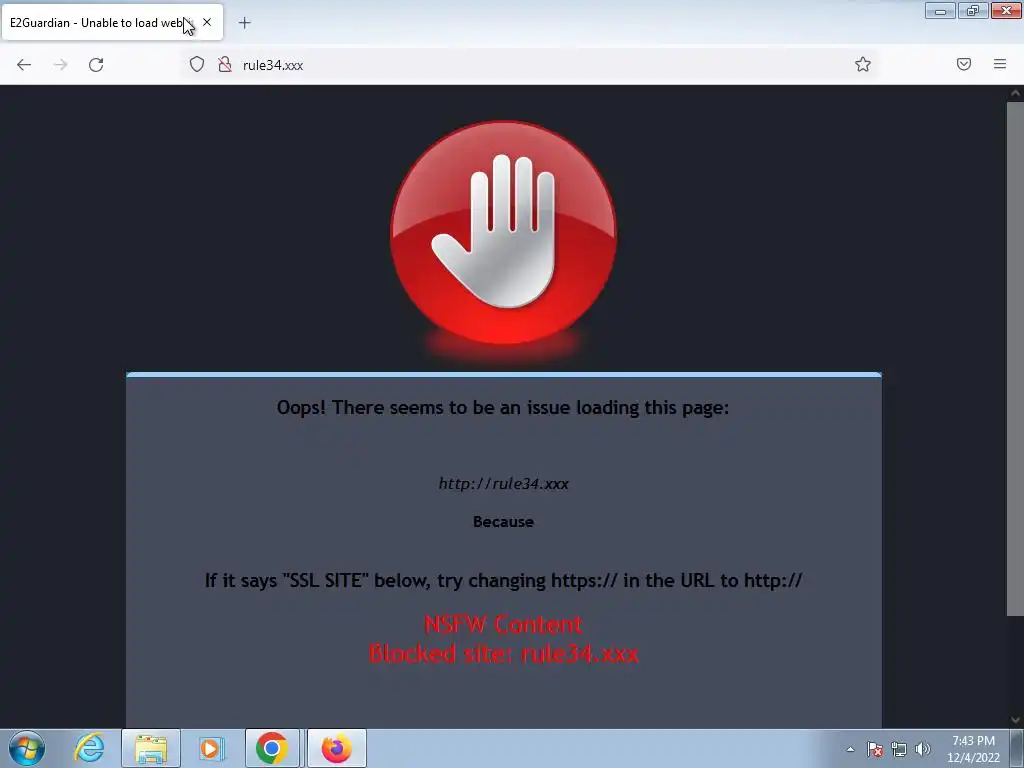The width and height of the screenshot is (1024, 768).
Task: Open the Action Center flag icon
Action: pos(875,749)
